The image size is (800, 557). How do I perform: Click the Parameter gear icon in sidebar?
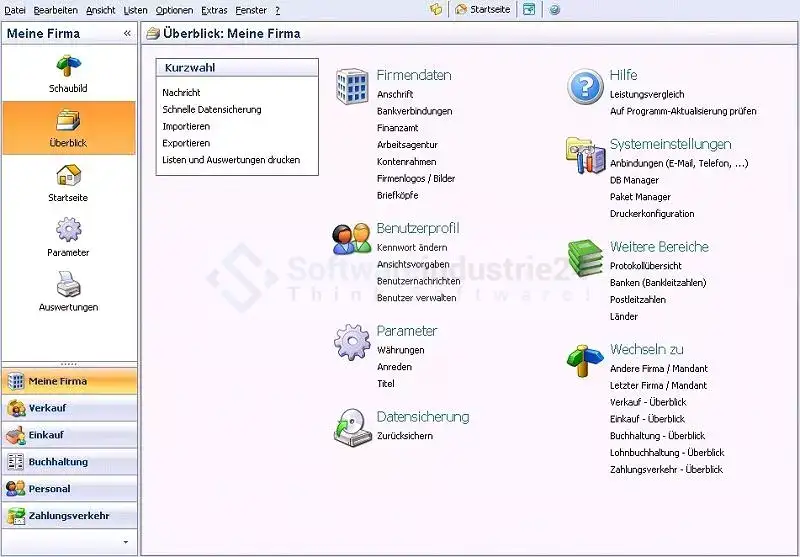68,231
